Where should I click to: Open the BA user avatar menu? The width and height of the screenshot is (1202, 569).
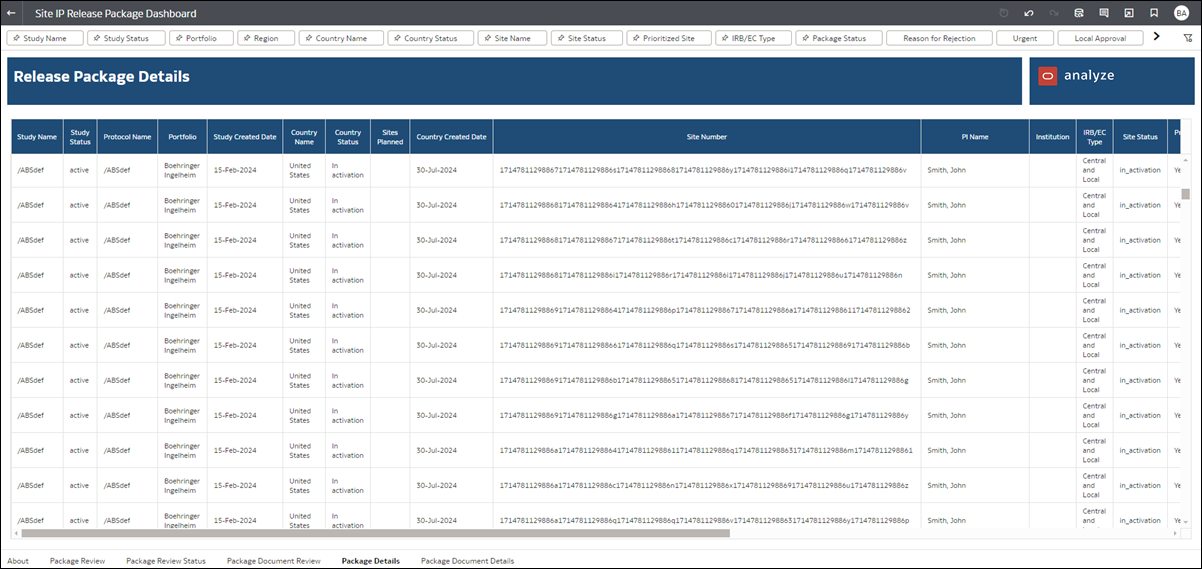point(1181,14)
